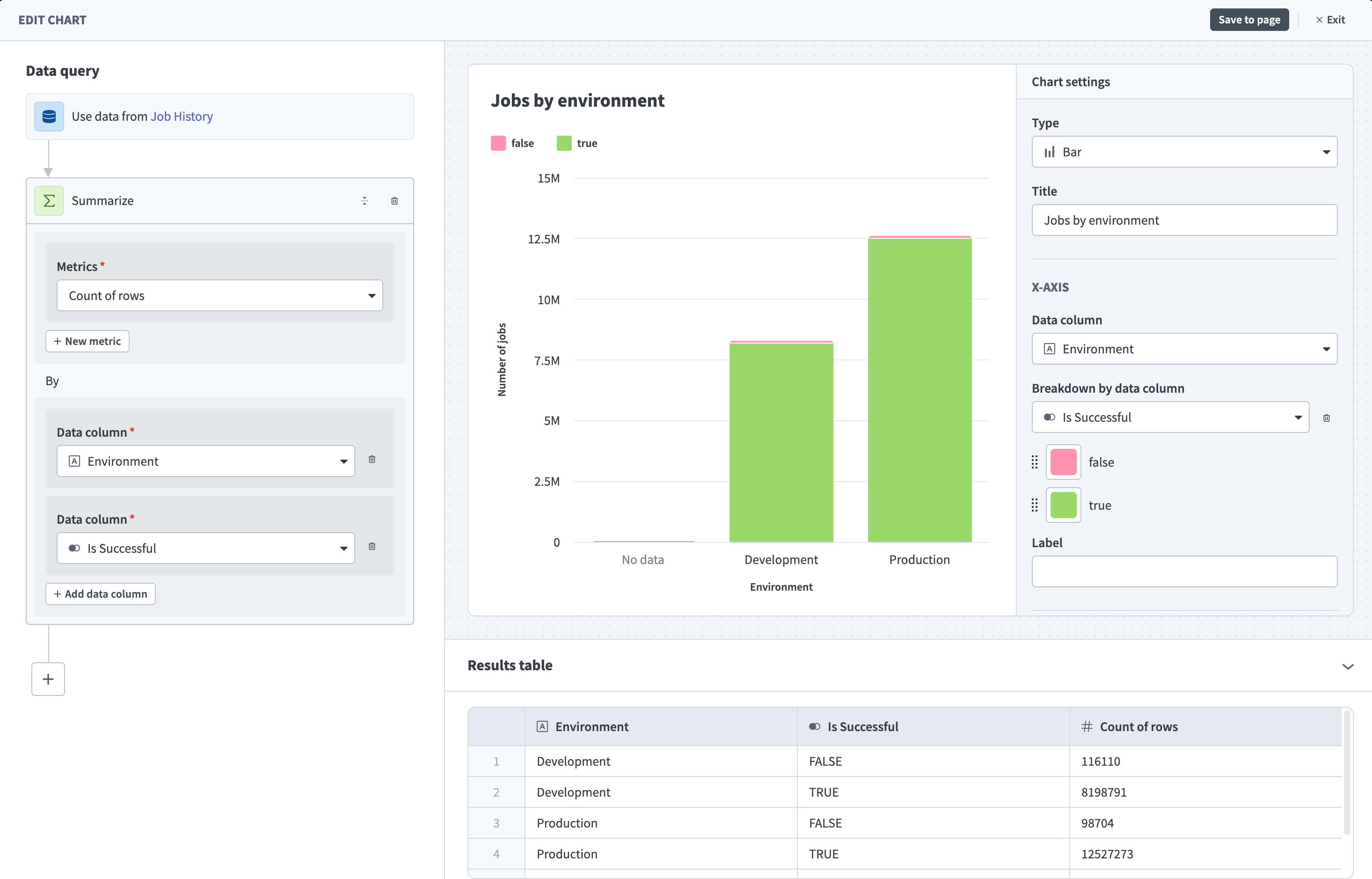Open the green color swatch for true
The width and height of the screenshot is (1372, 879).
(x=1063, y=505)
